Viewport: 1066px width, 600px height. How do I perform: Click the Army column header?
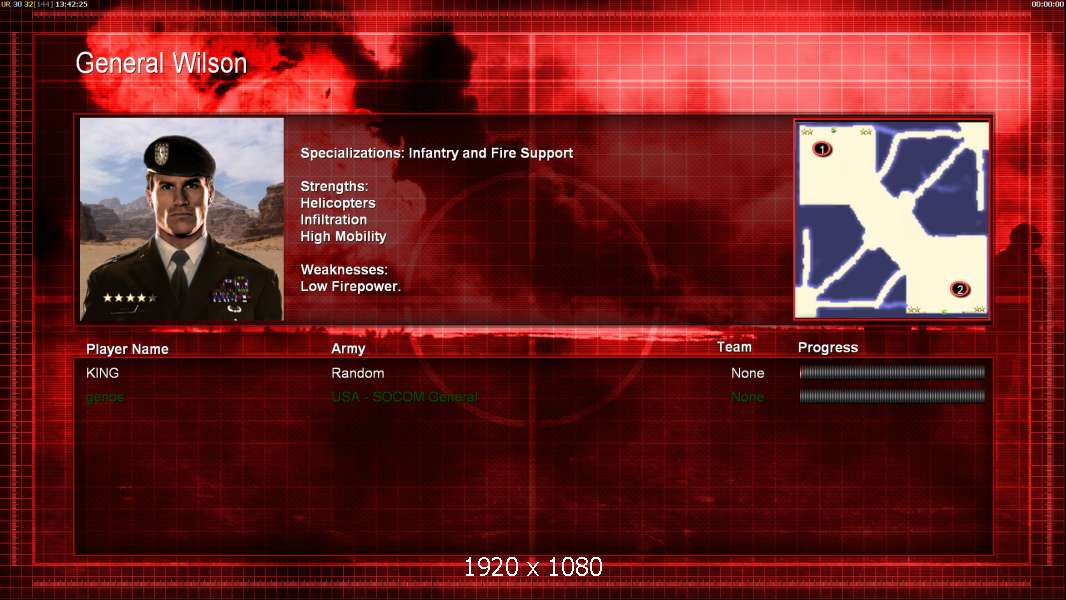click(348, 349)
